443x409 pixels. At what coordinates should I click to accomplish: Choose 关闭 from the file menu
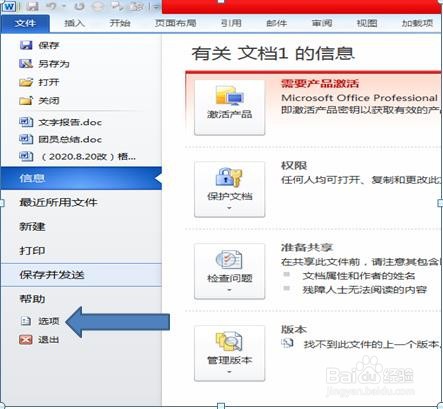coord(49,100)
